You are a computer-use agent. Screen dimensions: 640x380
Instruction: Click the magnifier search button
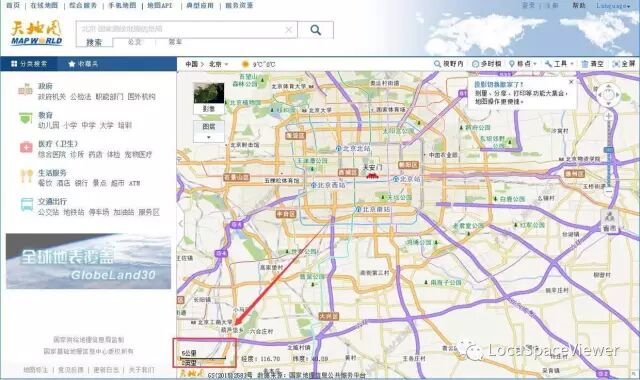pyautogui.click(x=315, y=30)
